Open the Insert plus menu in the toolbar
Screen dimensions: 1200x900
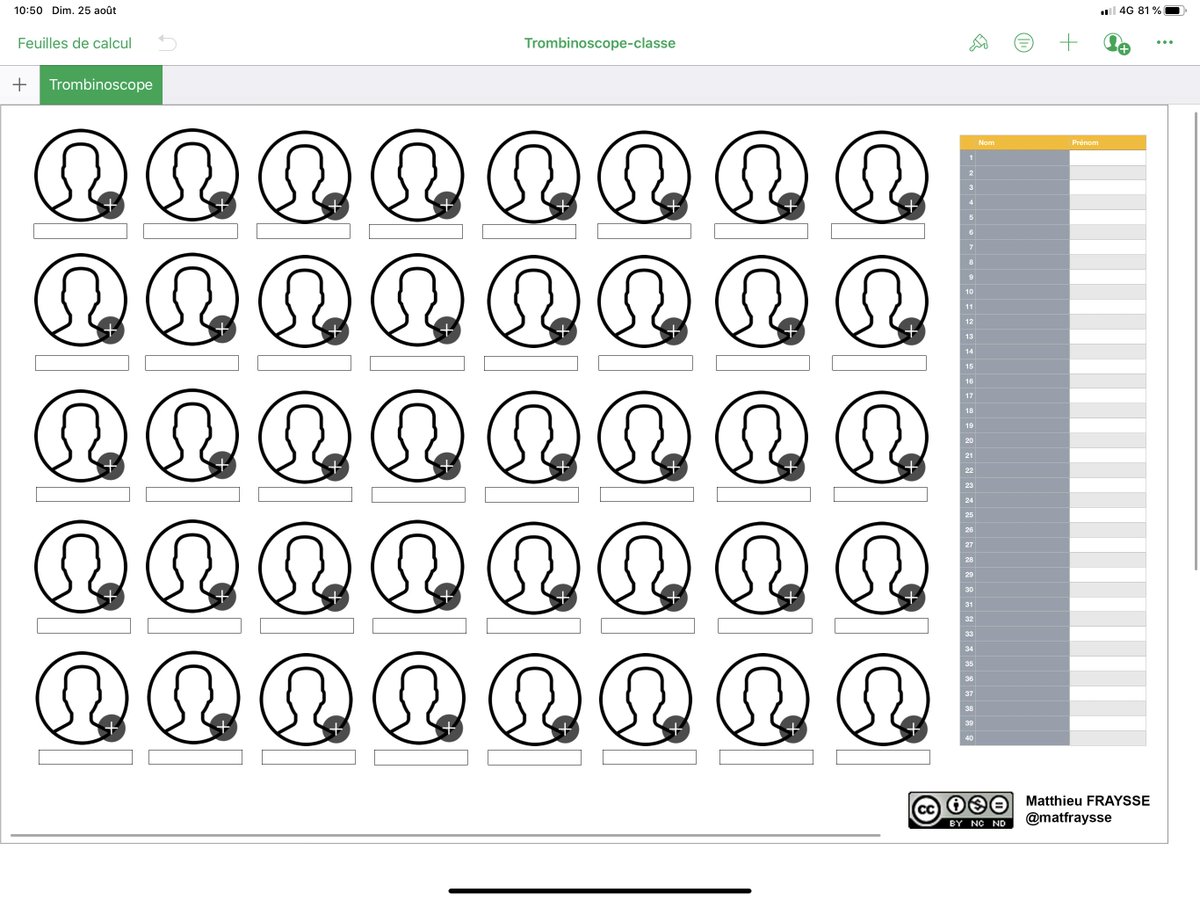[x=1068, y=42]
